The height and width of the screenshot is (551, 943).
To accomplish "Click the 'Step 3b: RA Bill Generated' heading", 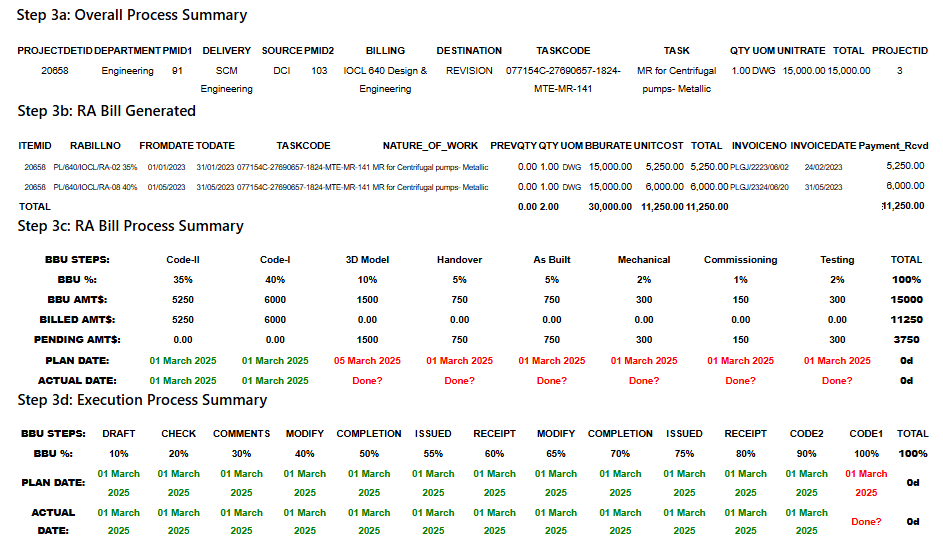I will point(107,110).
